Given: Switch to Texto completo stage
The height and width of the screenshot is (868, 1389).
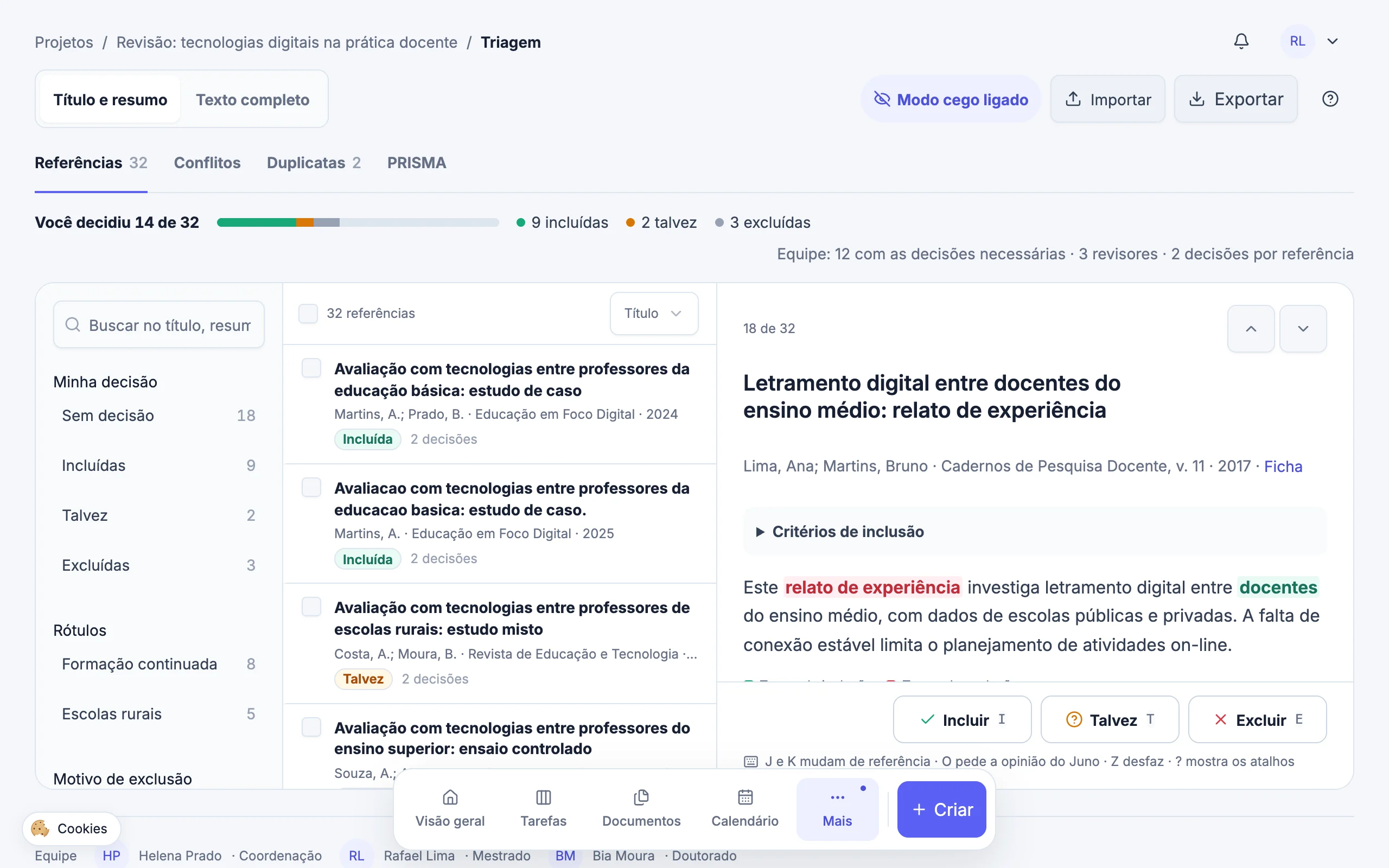Looking at the screenshot, I should pos(252,99).
